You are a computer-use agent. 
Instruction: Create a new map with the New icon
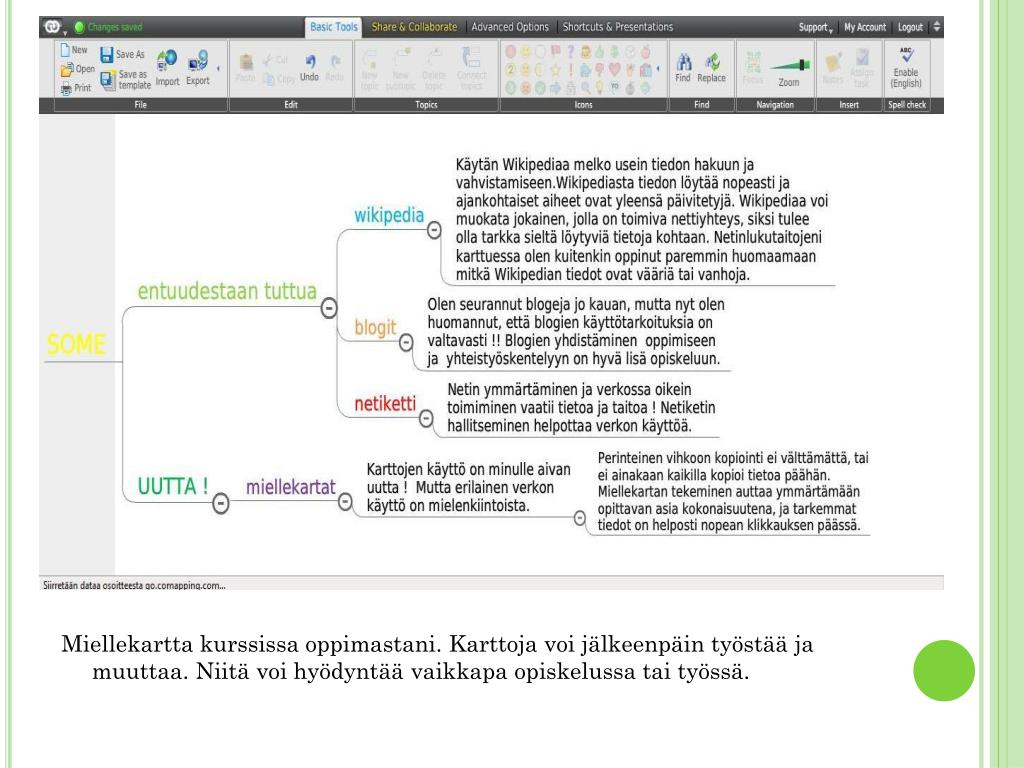65,50
